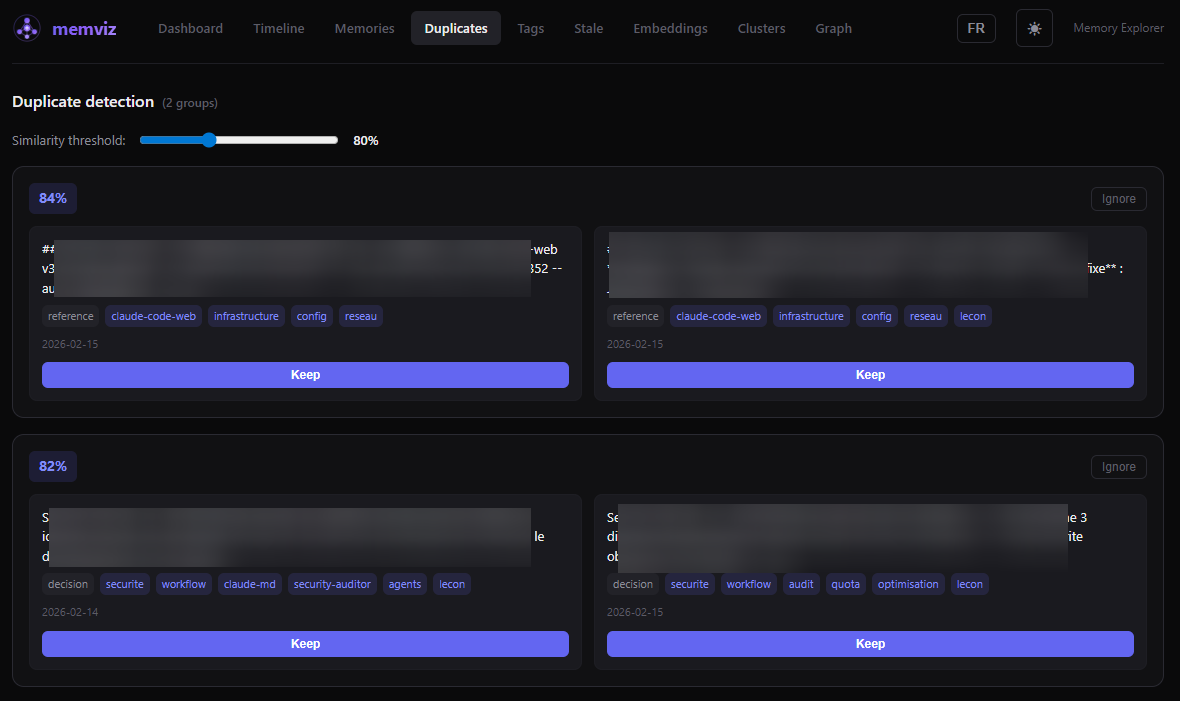Ignore the 84% duplicate group
1180x701 pixels.
point(1118,198)
